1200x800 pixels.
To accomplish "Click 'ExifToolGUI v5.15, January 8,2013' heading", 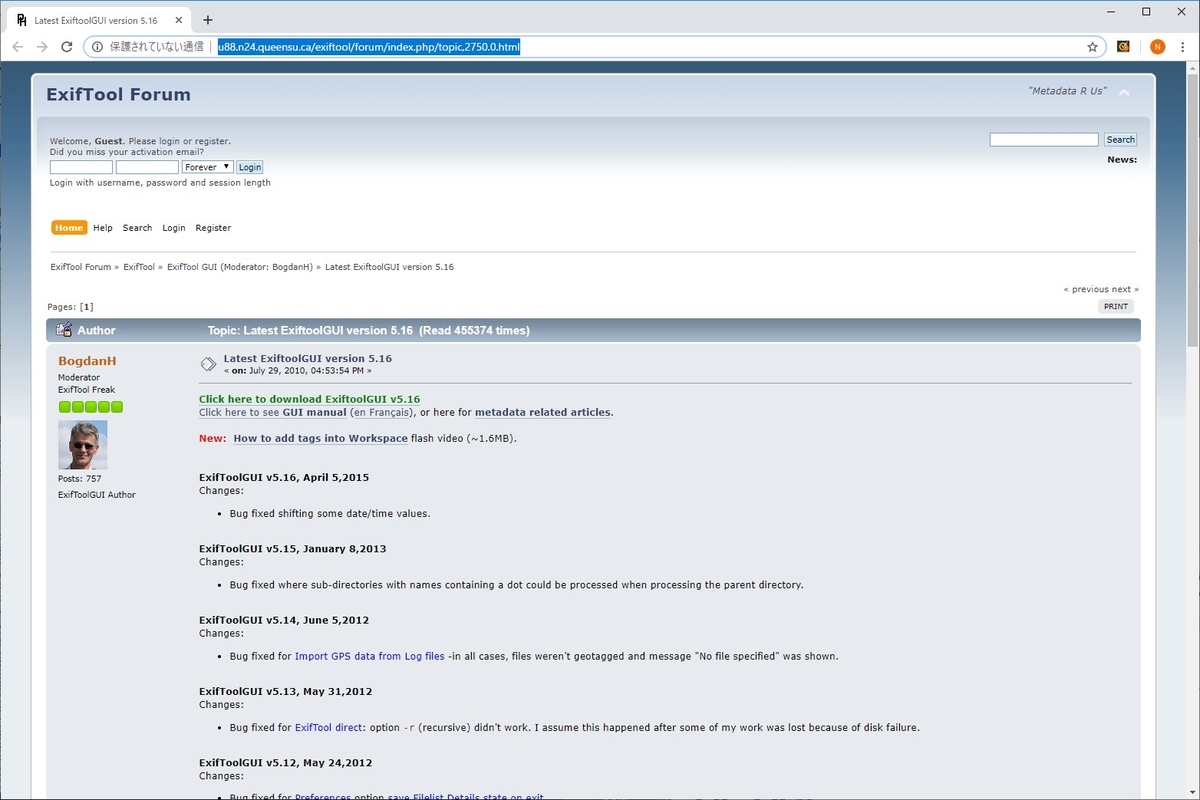I will click(292, 548).
